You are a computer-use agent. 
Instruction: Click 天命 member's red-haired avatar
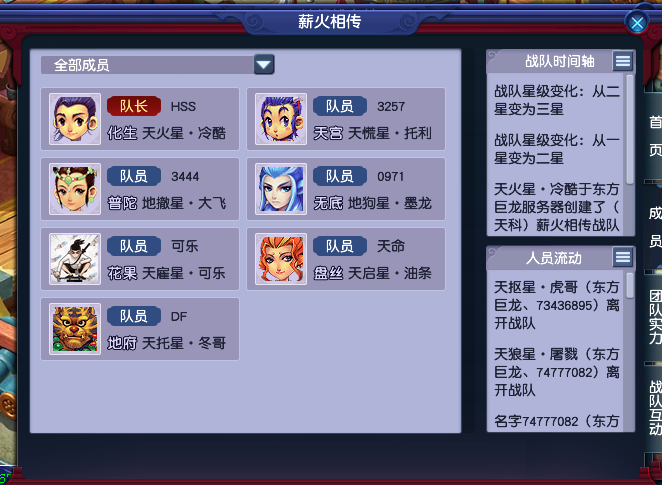click(x=281, y=259)
